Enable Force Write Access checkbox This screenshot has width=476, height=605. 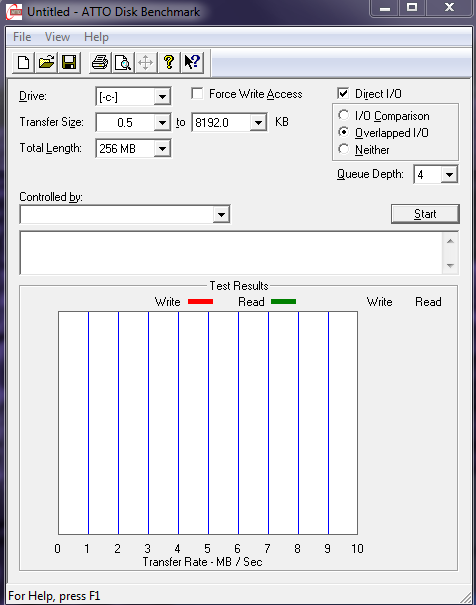pyautogui.click(x=197, y=93)
